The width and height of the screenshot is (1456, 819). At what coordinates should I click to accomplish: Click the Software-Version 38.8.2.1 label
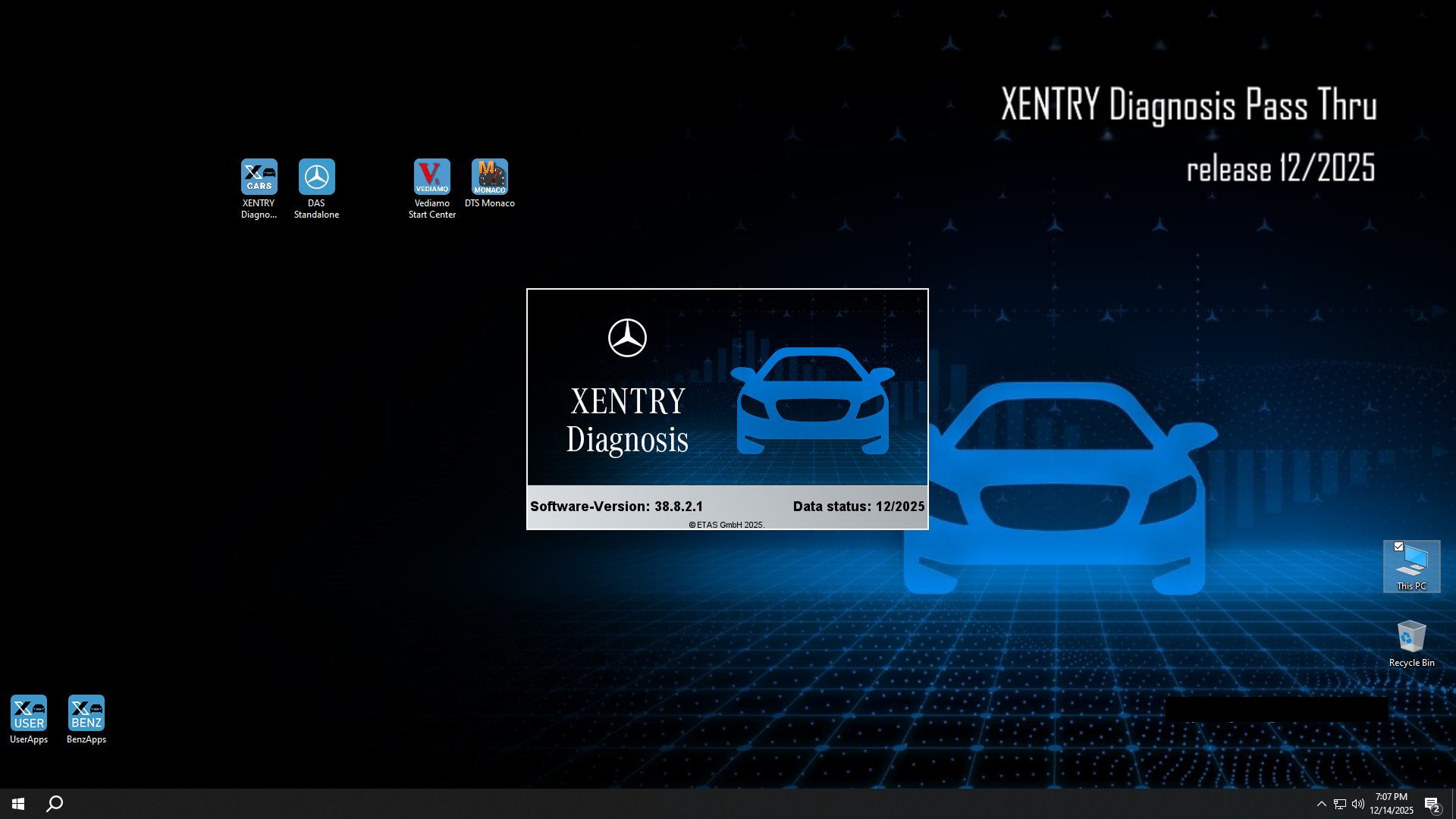click(x=617, y=506)
